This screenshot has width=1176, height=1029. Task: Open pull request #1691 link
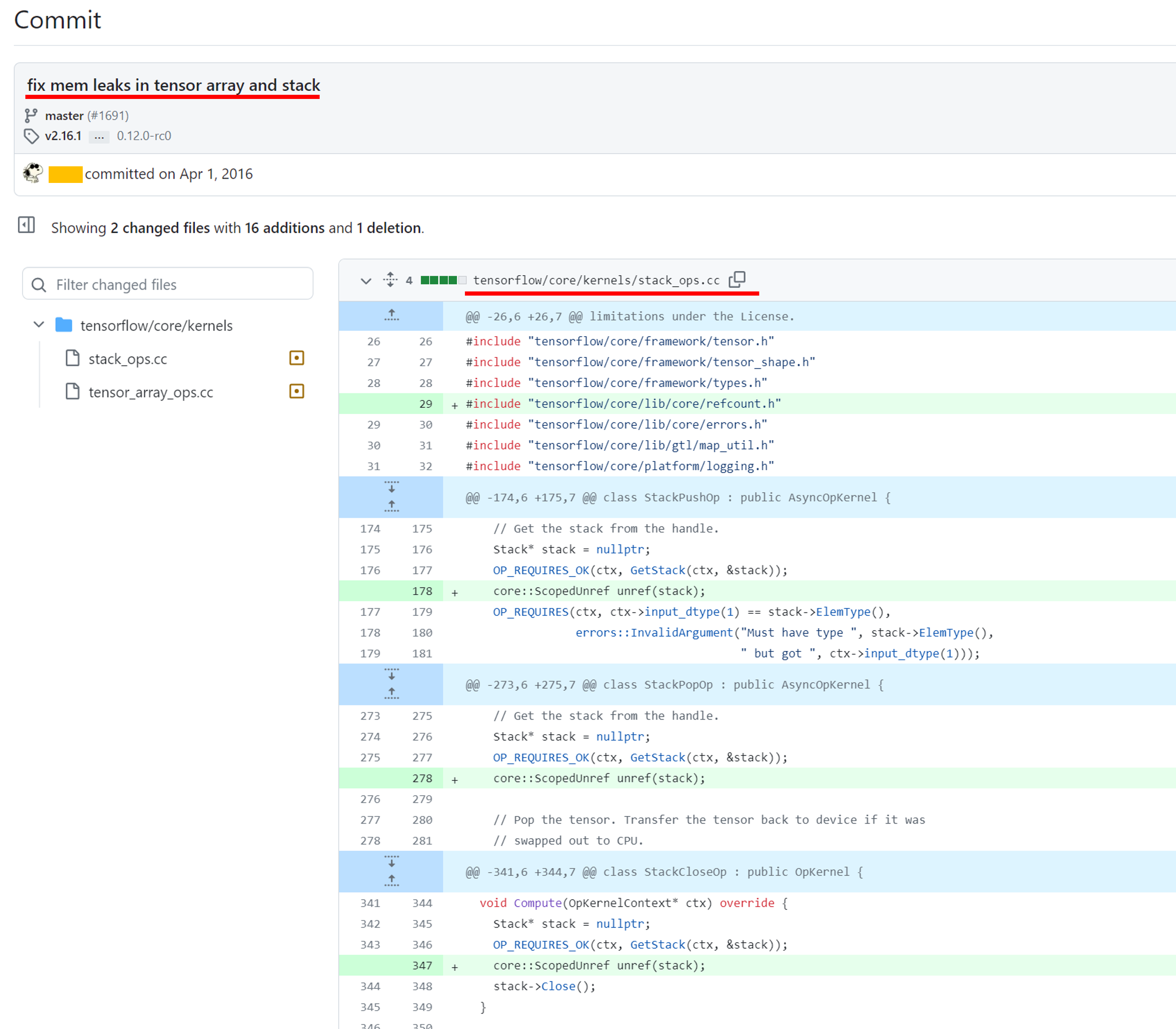108,116
